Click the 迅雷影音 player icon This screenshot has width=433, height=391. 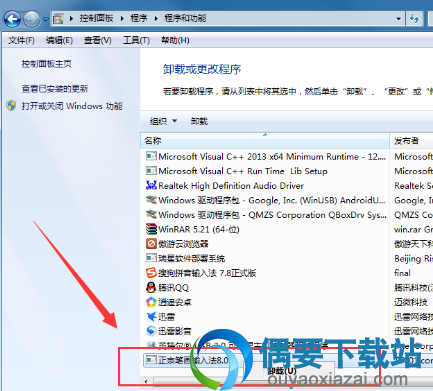click(151, 331)
